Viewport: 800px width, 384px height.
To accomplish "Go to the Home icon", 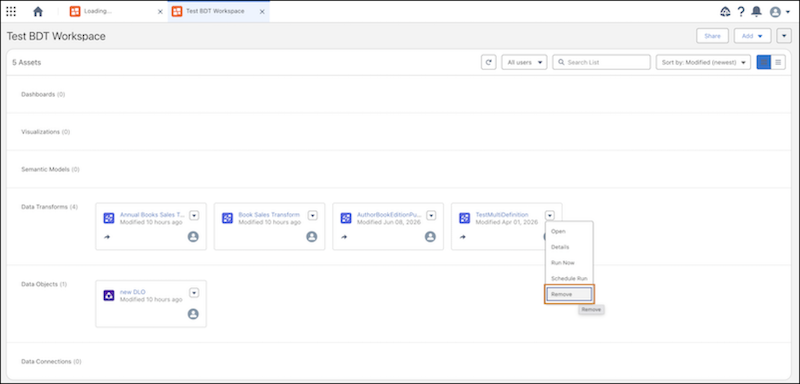I will 38,11.
